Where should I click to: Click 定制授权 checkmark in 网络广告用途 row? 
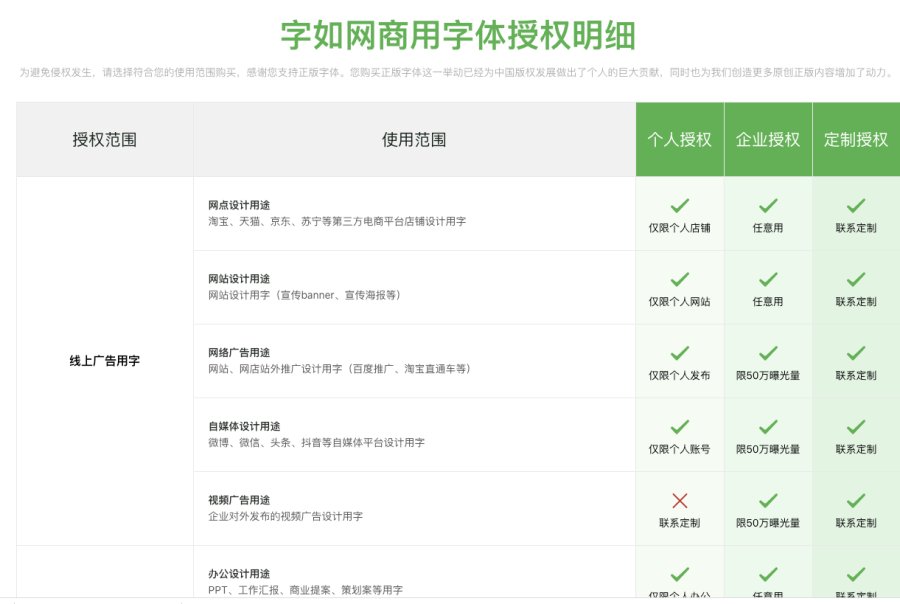[856, 353]
